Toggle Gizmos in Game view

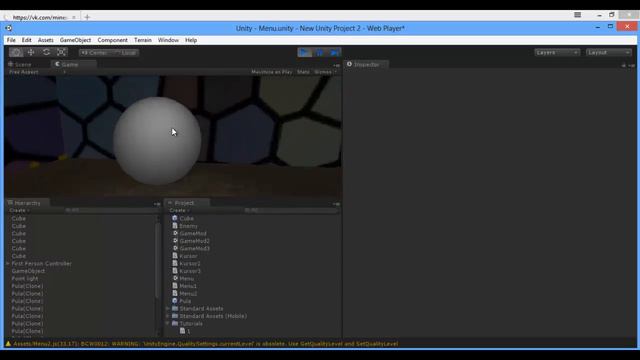[325, 72]
